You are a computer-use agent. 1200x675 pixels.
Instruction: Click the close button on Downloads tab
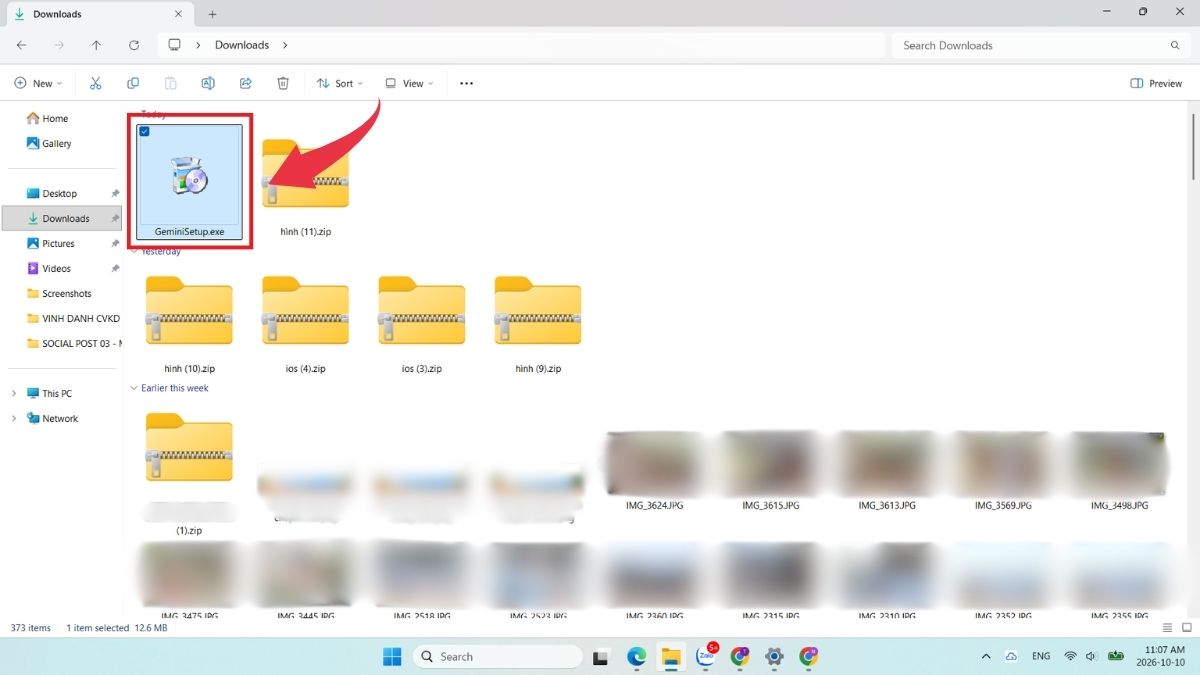178,14
